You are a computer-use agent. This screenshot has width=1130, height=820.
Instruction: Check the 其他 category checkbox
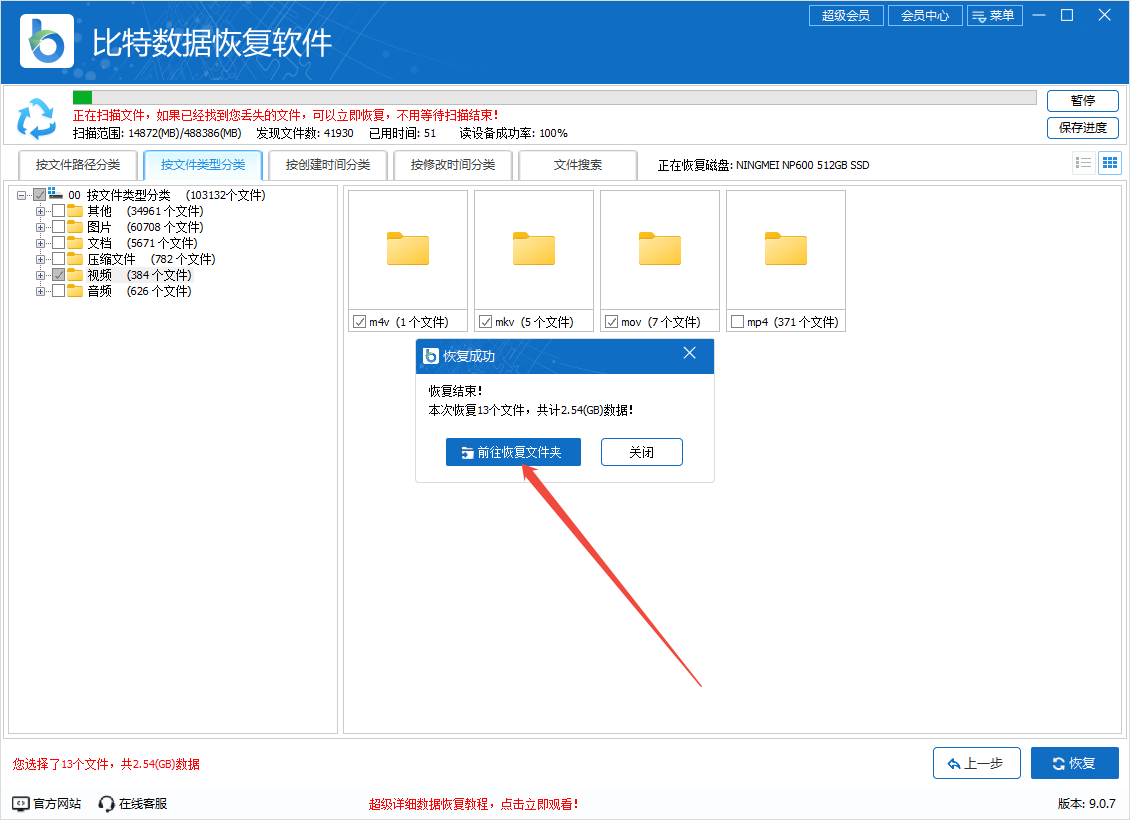(58, 211)
